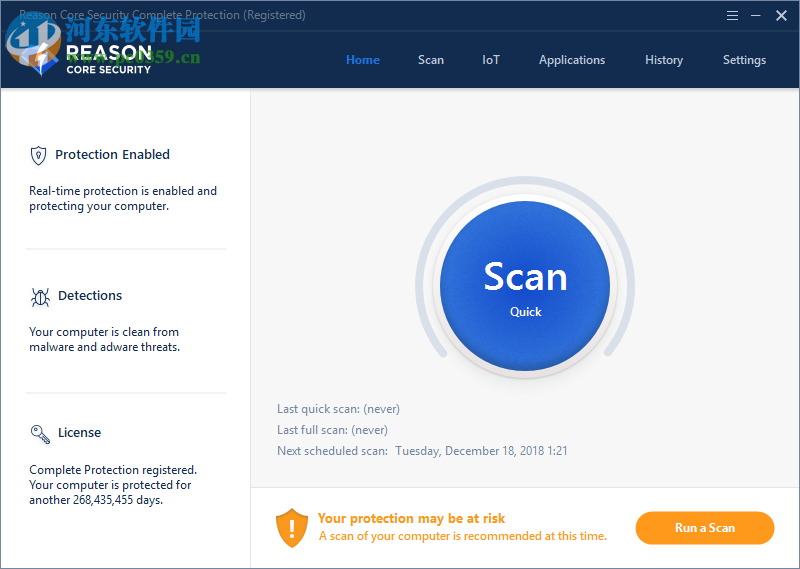Image resolution: width=800 pixels, height=569 pixels.
Task: Click the Detections bug icon
Action: coord(40,296)
